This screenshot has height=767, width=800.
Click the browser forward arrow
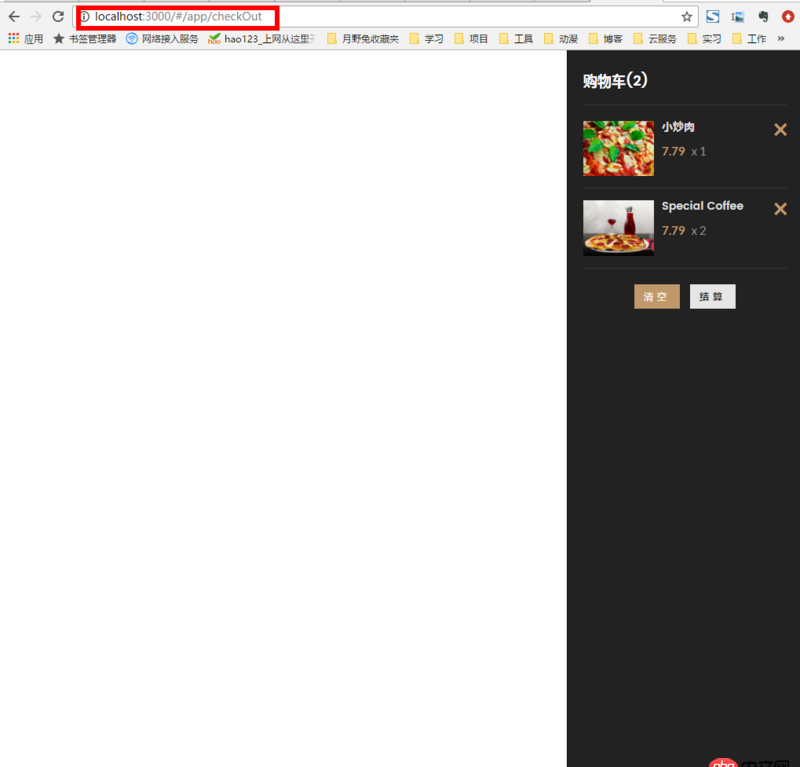[x=36, y=17]
